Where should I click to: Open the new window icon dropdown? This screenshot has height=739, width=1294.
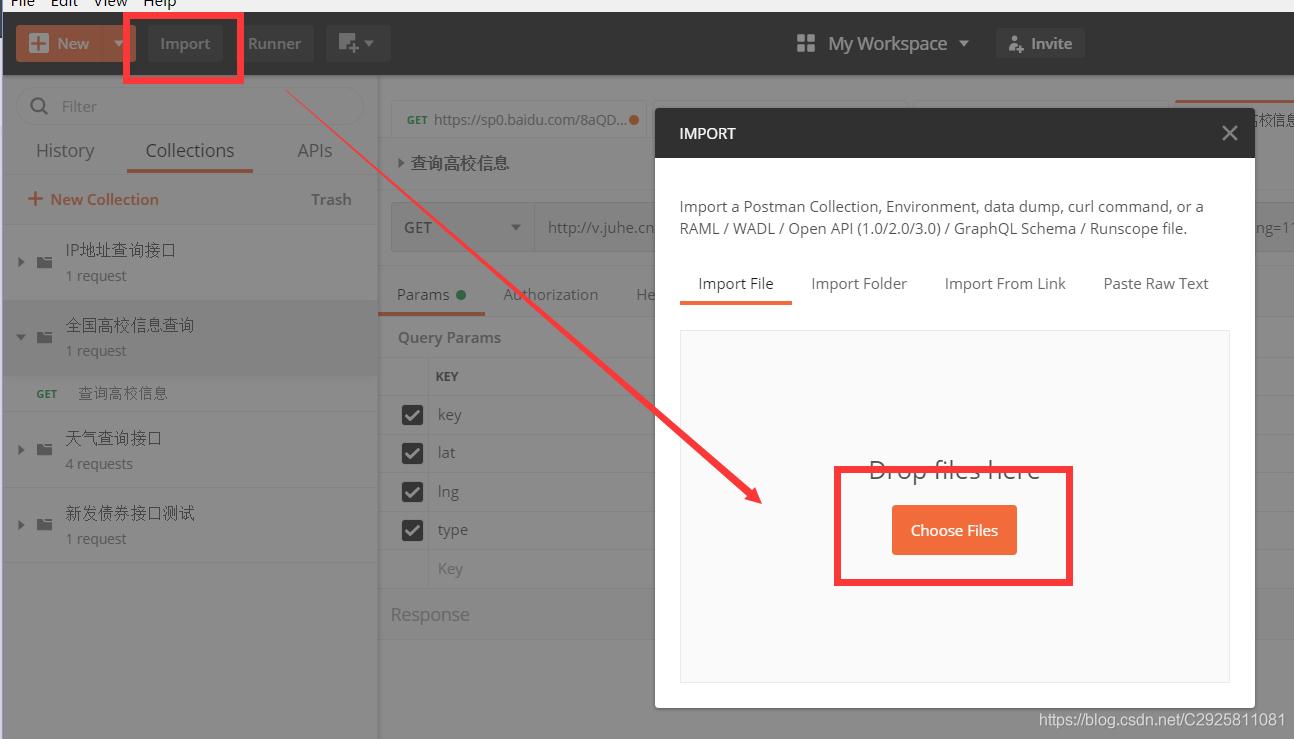357,43
